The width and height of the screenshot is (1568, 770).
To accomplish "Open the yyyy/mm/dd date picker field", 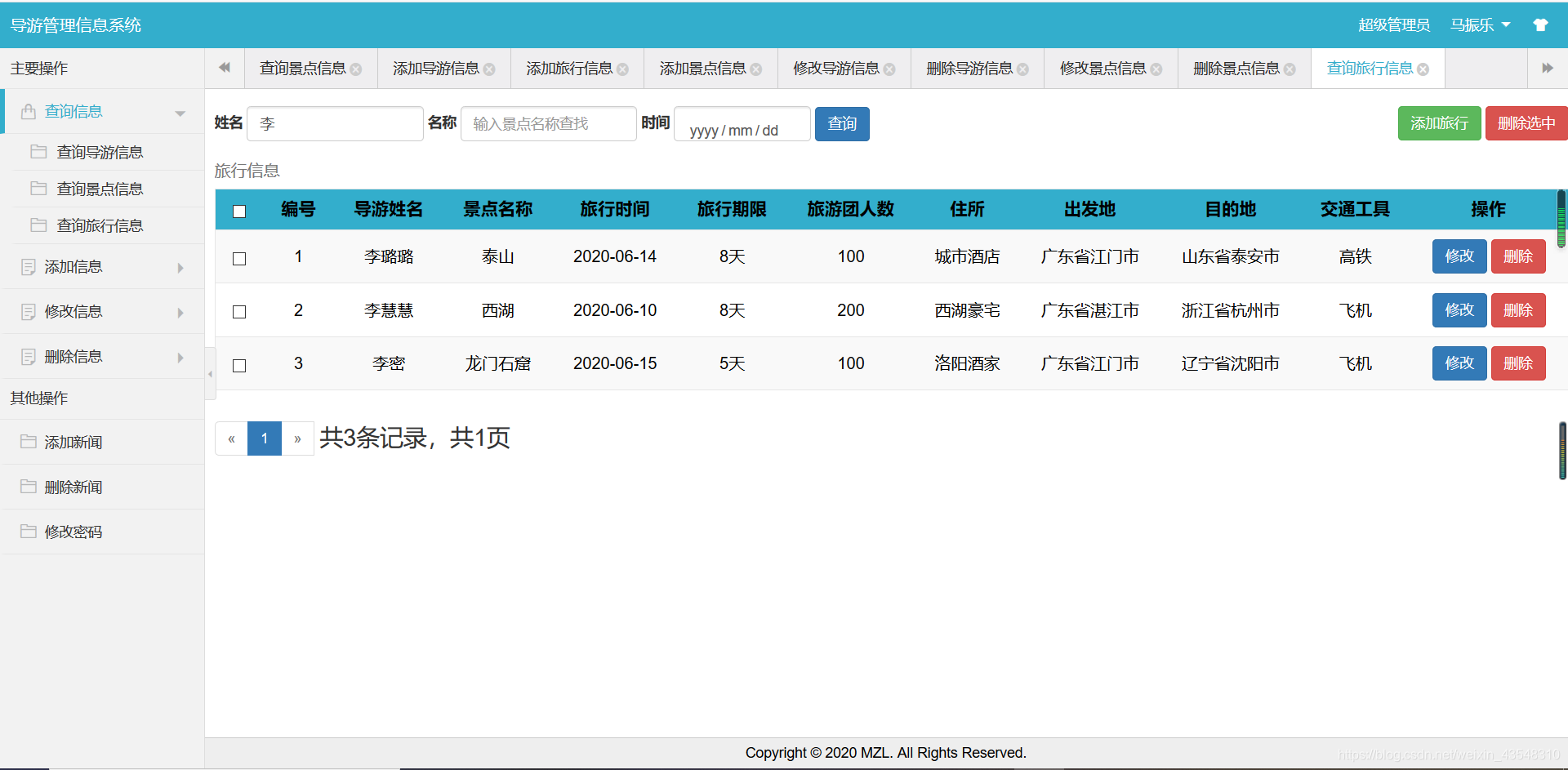I will [742, 124].
